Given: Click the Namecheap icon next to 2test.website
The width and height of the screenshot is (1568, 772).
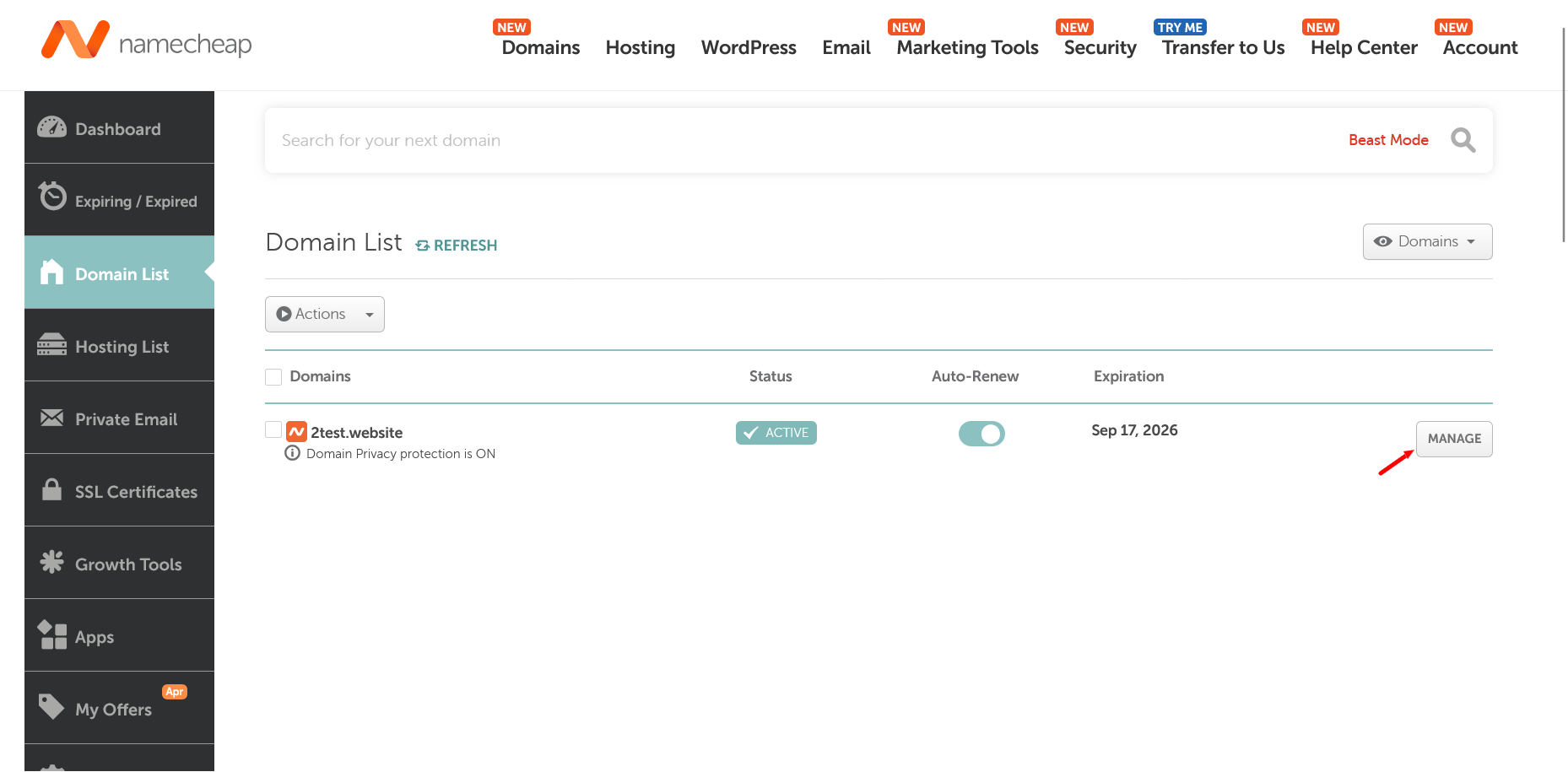Looking at the screenshot, I should (296, 432).
